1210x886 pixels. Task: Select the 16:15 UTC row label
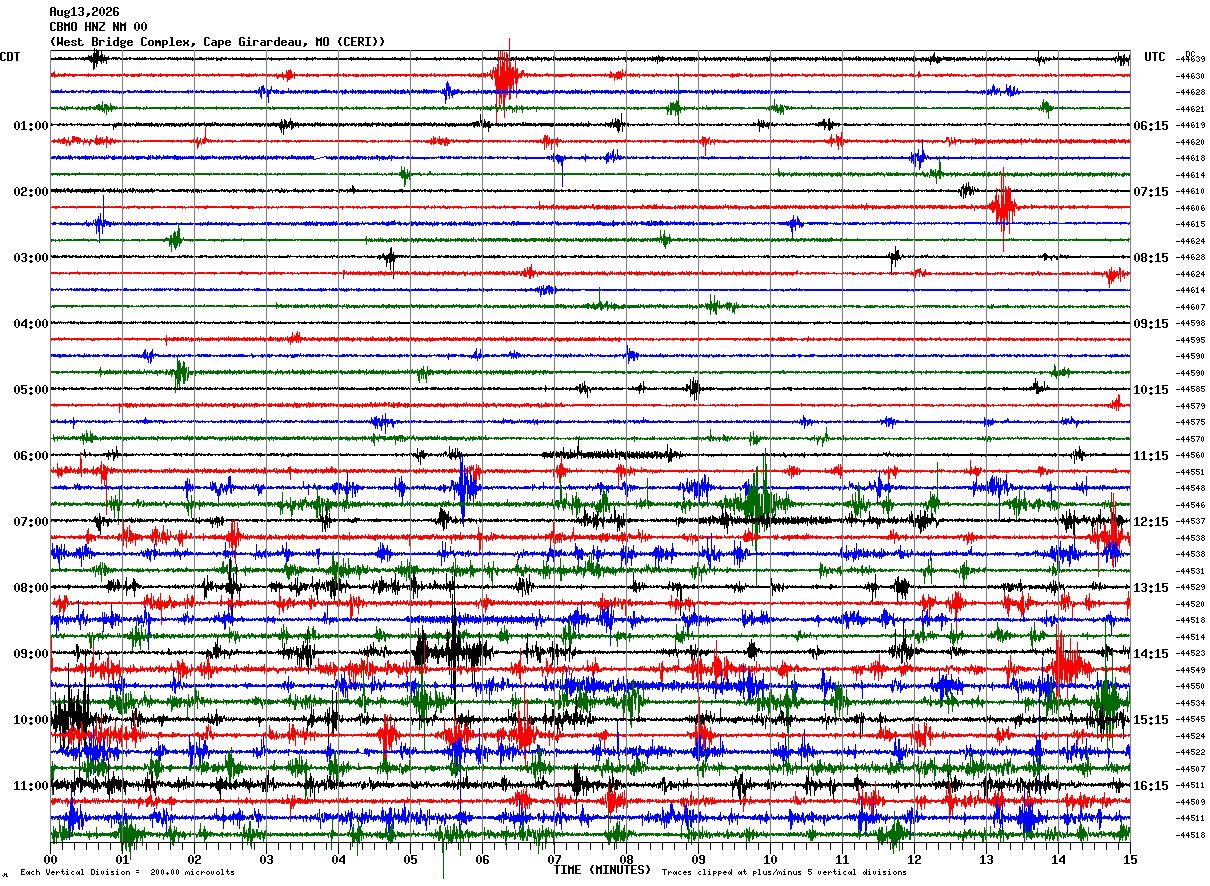tap(1150, 786)
